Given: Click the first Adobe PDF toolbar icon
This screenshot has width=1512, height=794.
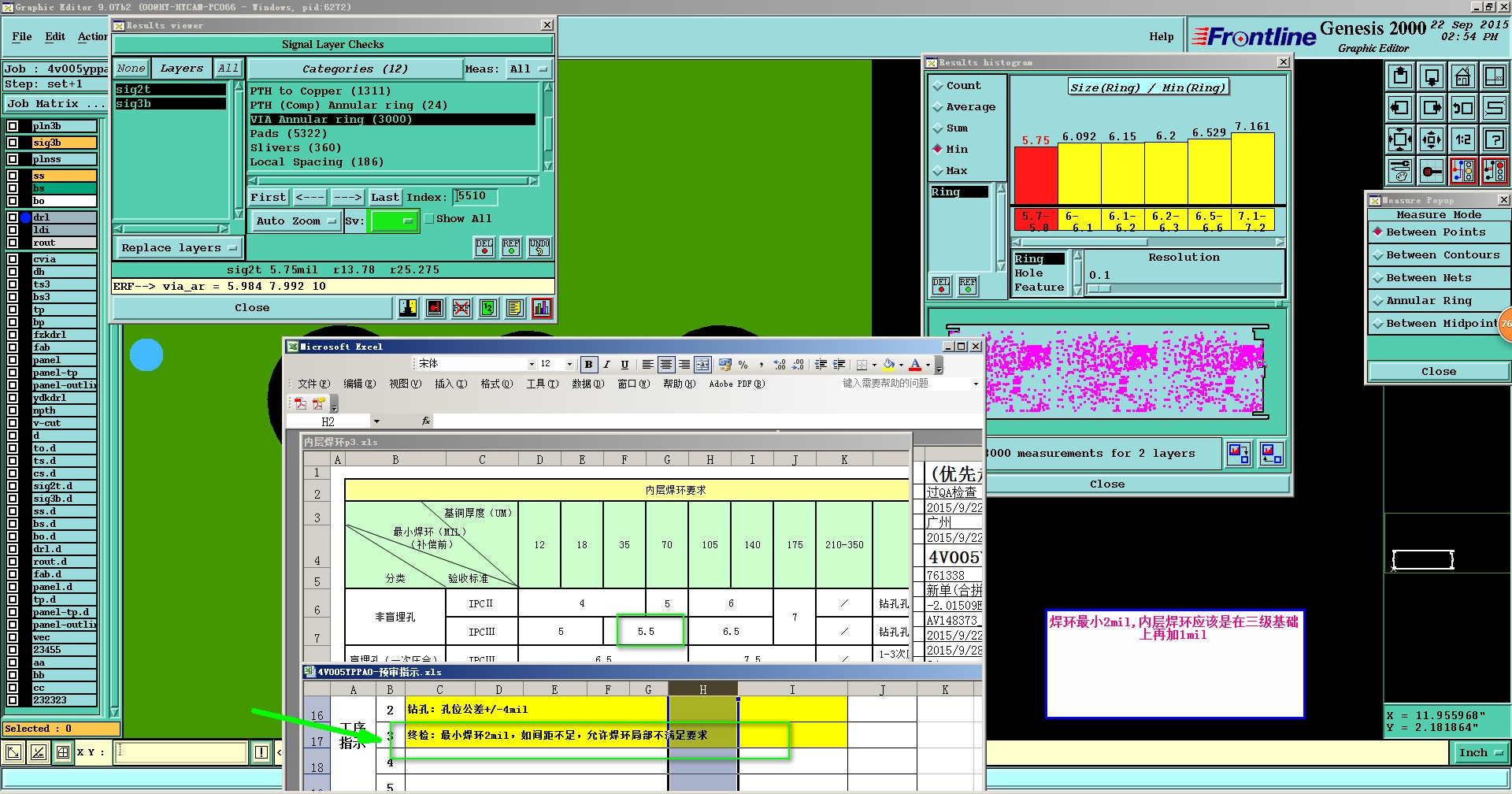Looking at the screenshot, I should (x=300, y=403).
